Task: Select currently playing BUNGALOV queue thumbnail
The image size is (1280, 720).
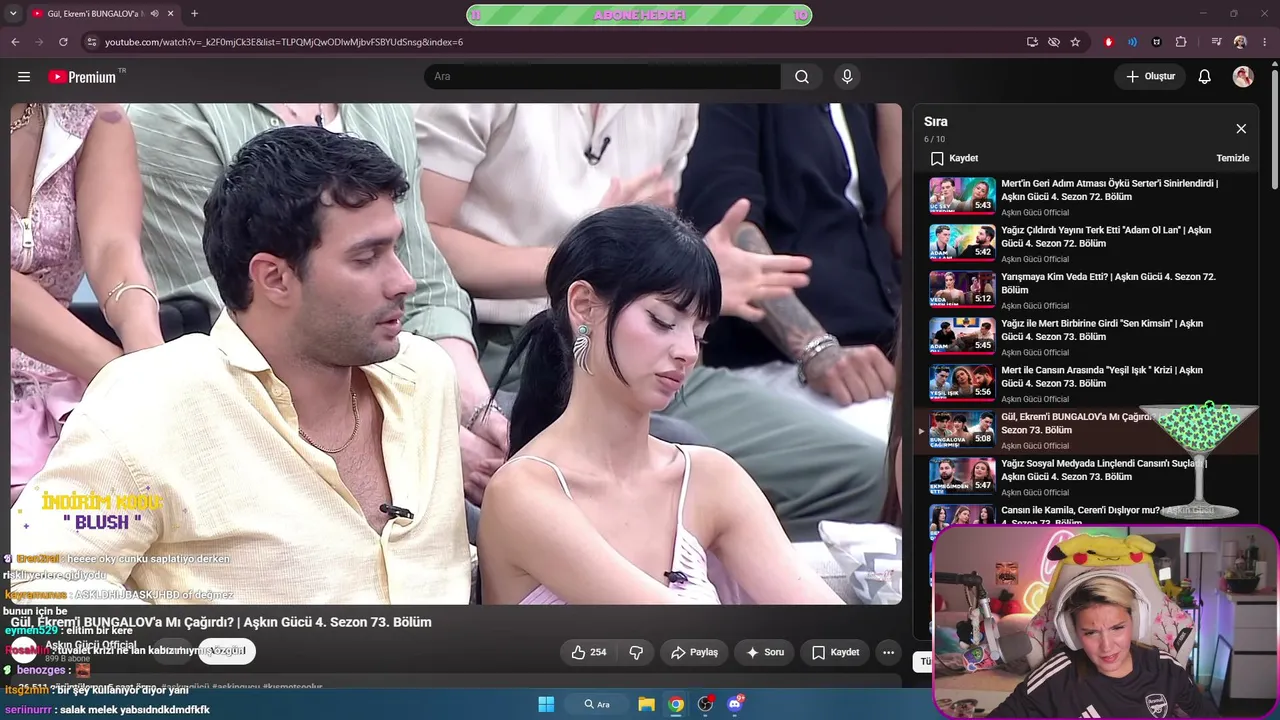Action: [962, 429]
